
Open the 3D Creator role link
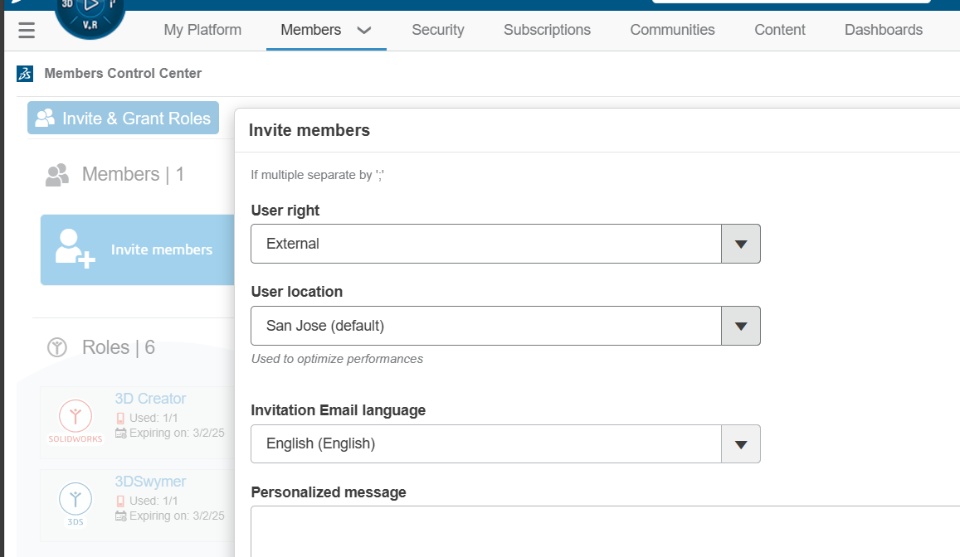(x=150, y=399)
